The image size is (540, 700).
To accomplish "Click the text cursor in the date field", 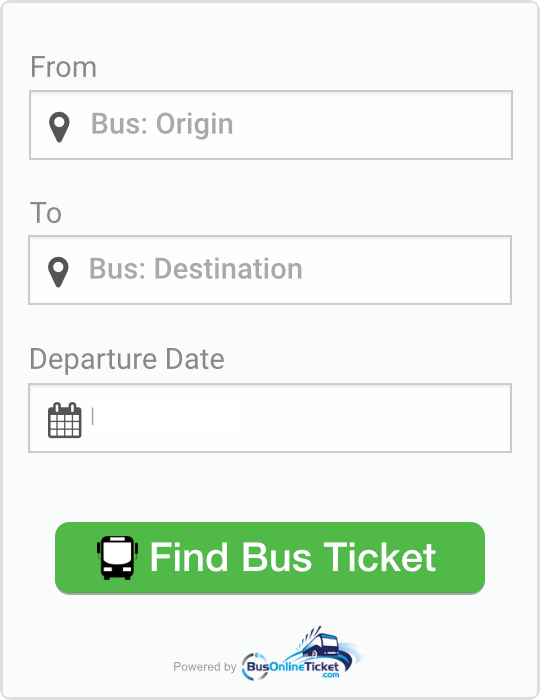I will (x=92, y=416).
